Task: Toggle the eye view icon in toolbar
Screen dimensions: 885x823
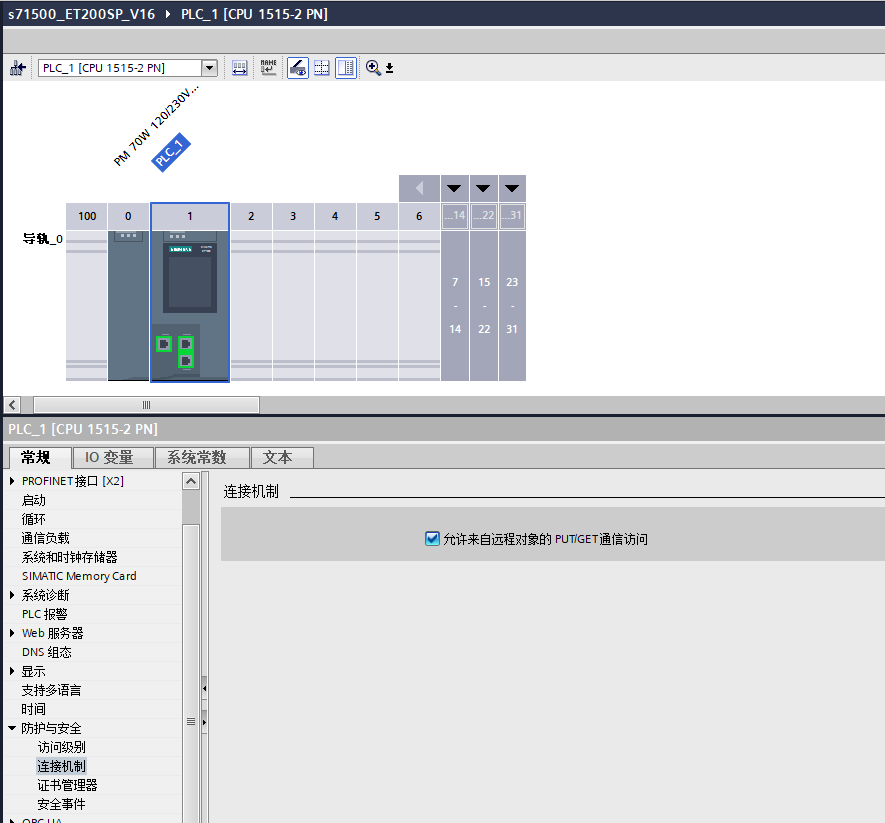Action: pos(298,68)
